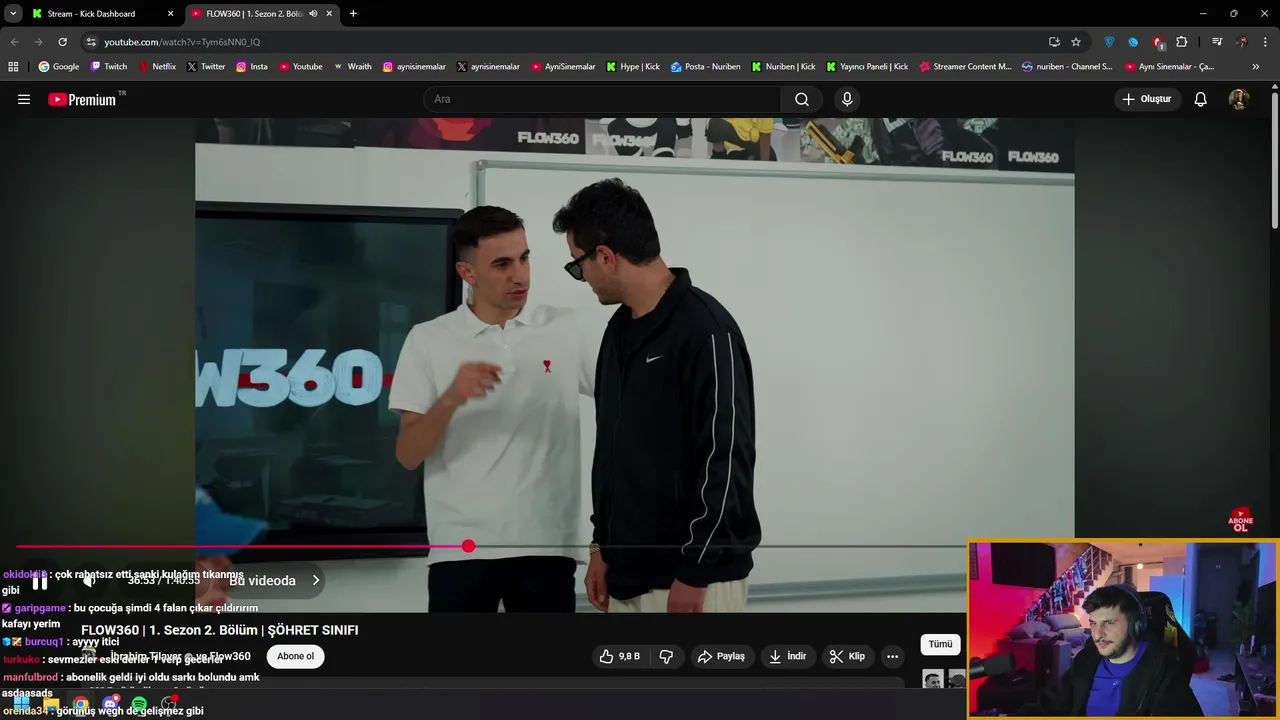1280x720 pixels.
Task: Mute the FLOW360 tab via speaker icon
Action: (313, 14)
